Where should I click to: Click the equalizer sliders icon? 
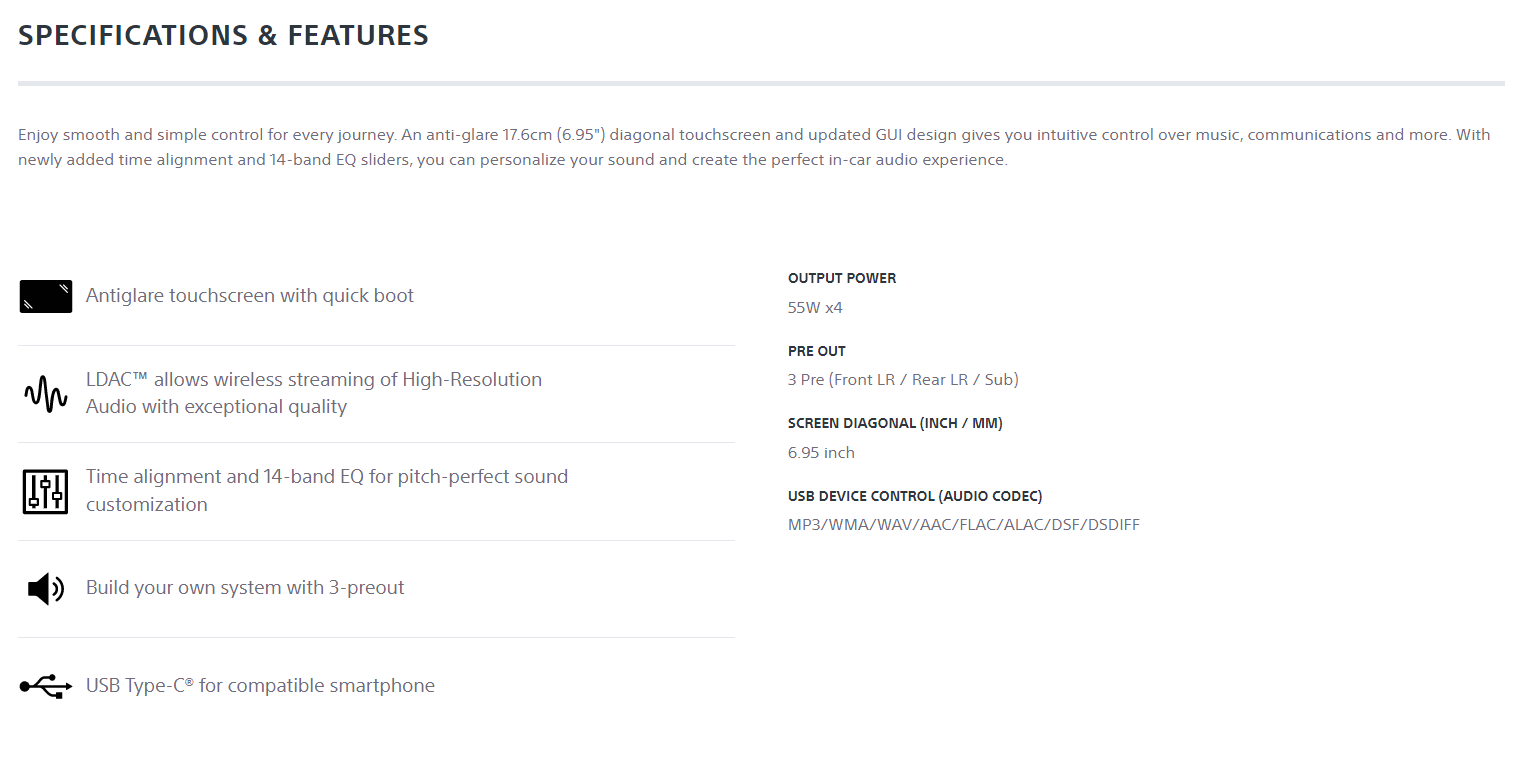[45, 491]
